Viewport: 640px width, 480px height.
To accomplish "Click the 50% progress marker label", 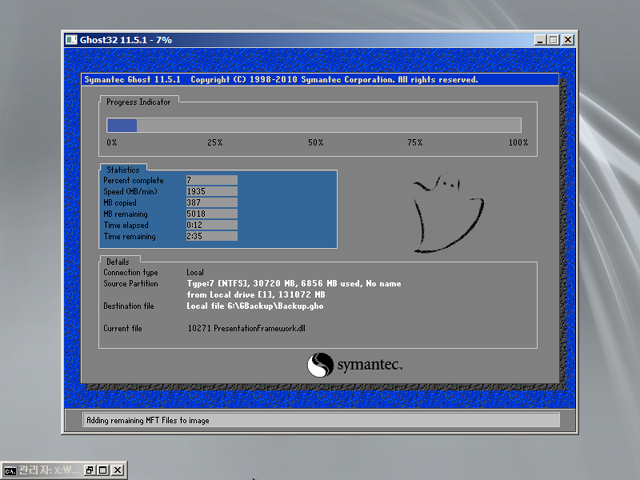I will coord(316,142).
